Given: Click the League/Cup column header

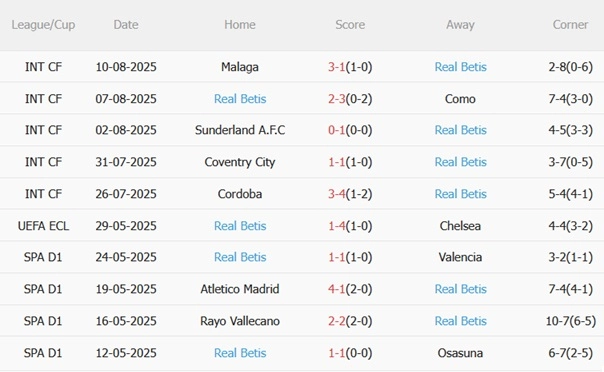Looking at the screenshot, I should (43, 25).
